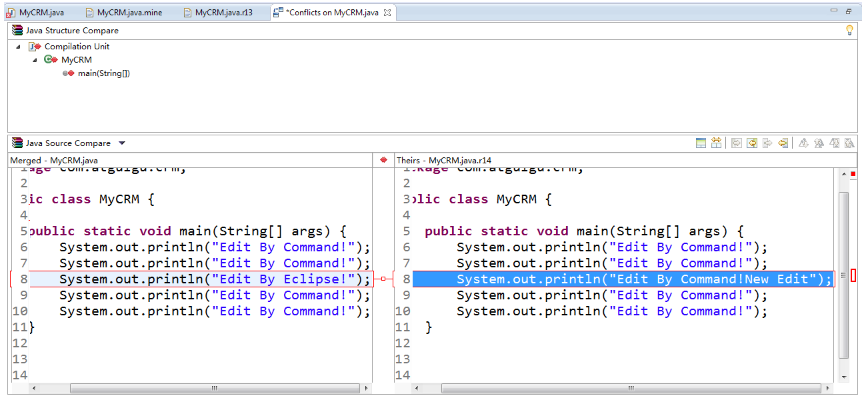This screenshot has width=864, height=402.
Task: Collapse the Compilation Unit tree node
Action: (19, 47)
